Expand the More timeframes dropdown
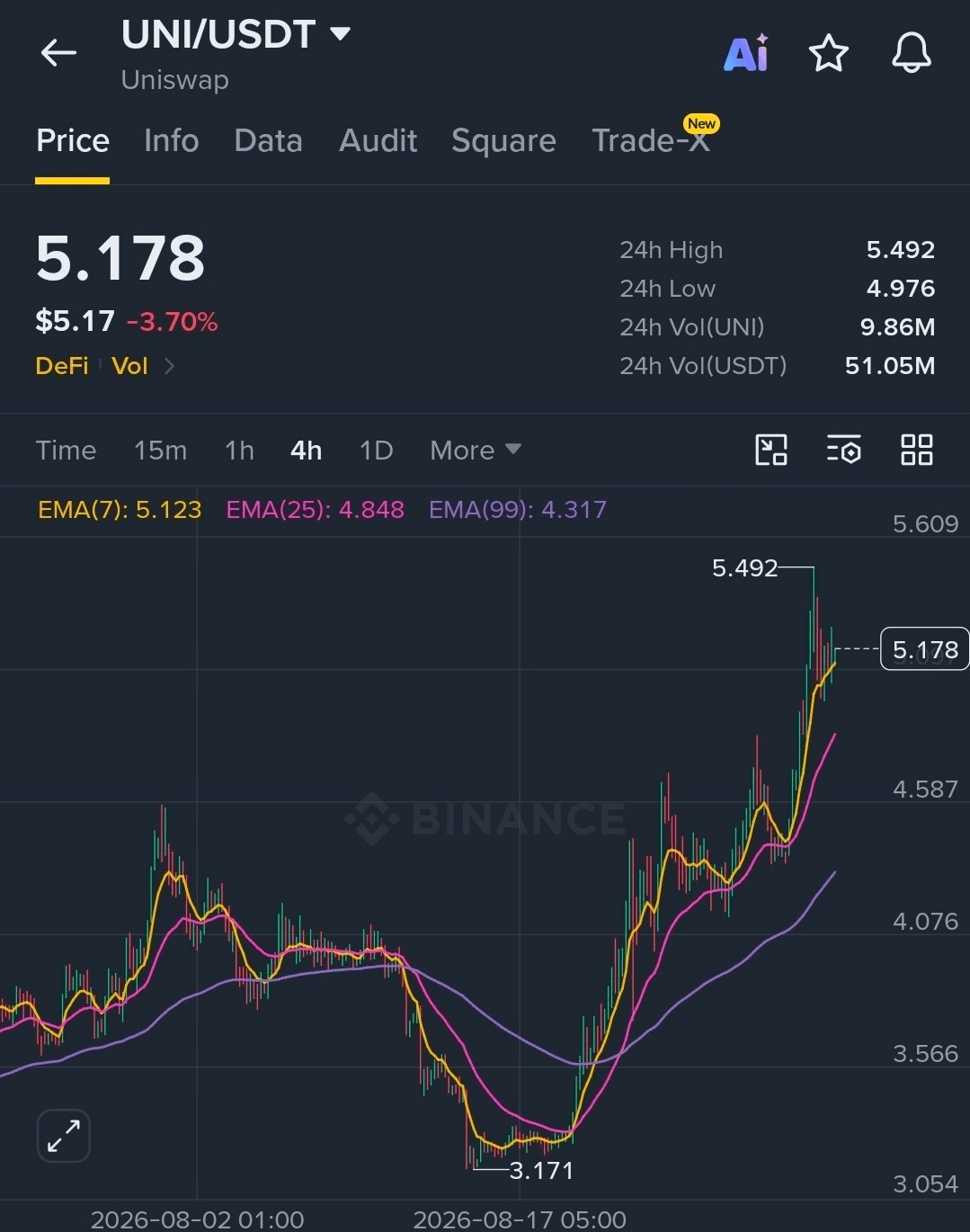 (x=476, y=450)
